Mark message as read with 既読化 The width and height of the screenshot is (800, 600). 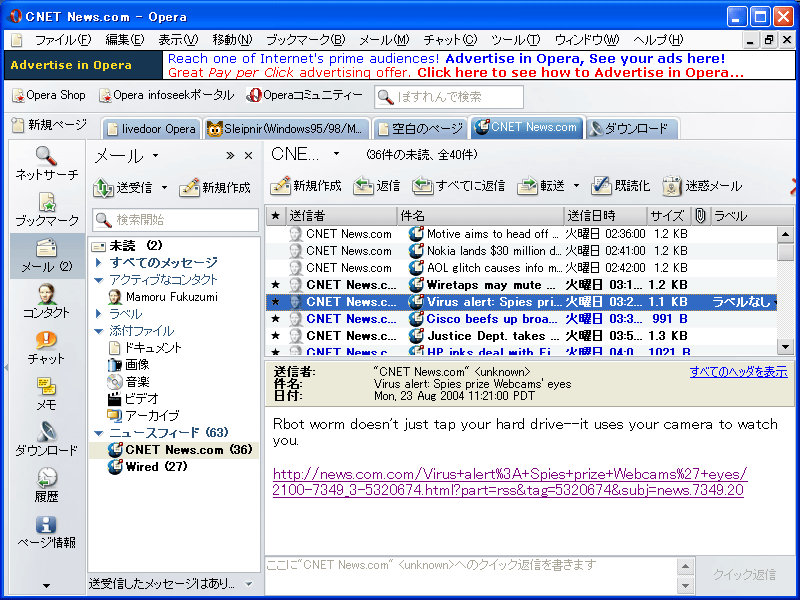[620, 186]
